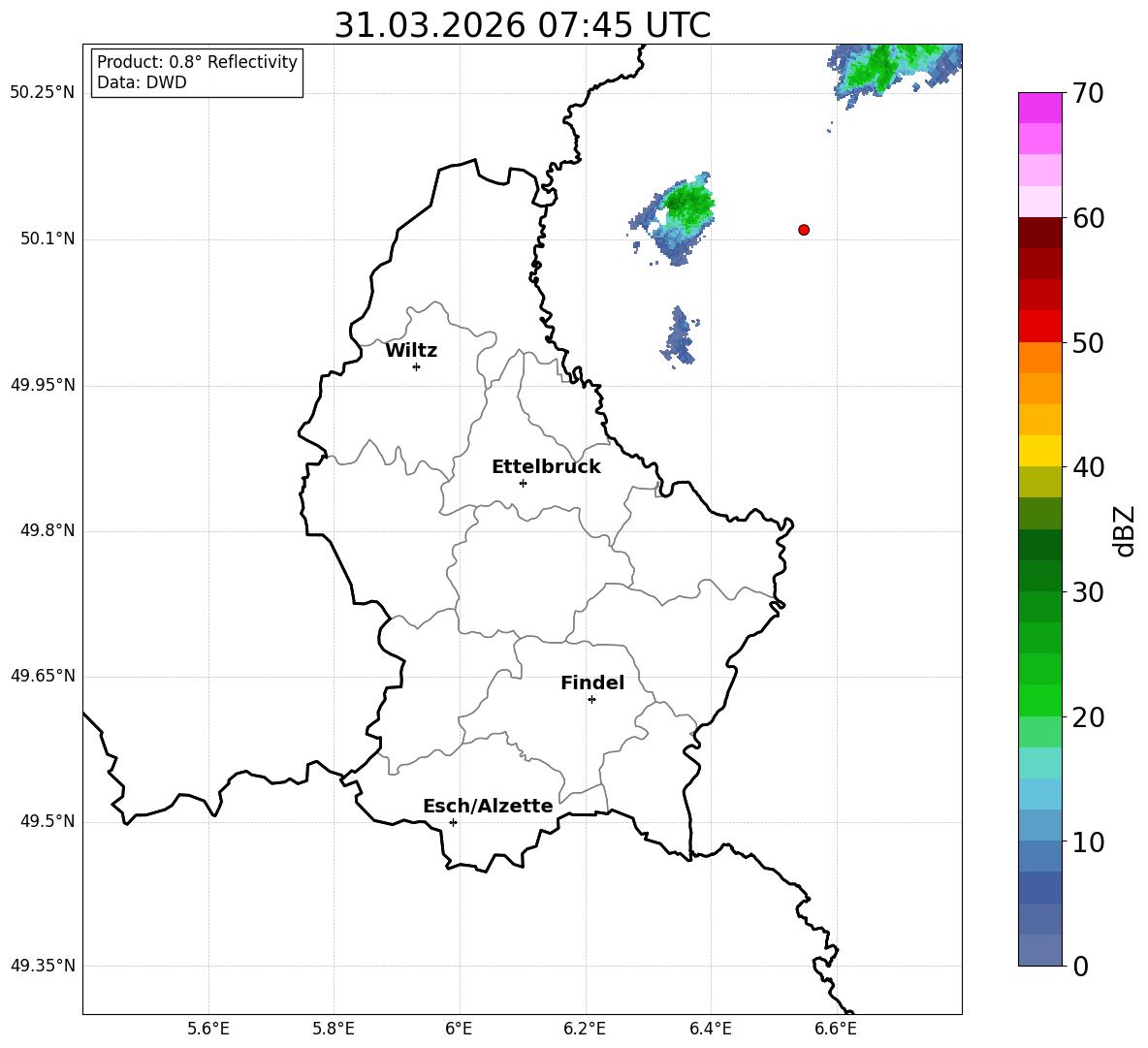Image resolution: width=1148 pixels, height=1048 pixels.
Task: Click the 30 tick on colorbar
Action: (1088, 591)
